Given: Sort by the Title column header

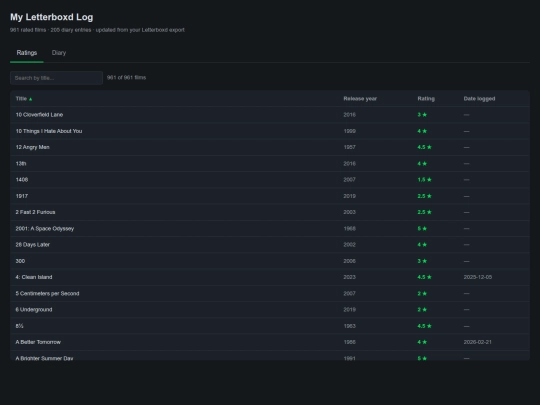Looking at the screenshot, I should point(21,98).
